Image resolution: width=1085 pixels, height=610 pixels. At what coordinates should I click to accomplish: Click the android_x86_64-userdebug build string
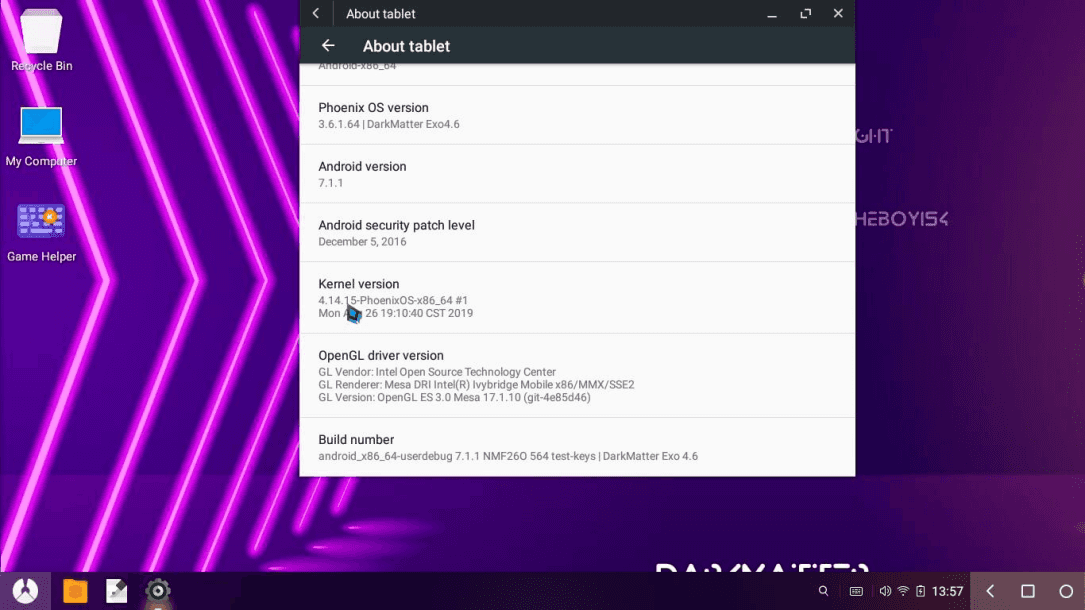pos(508,456)
